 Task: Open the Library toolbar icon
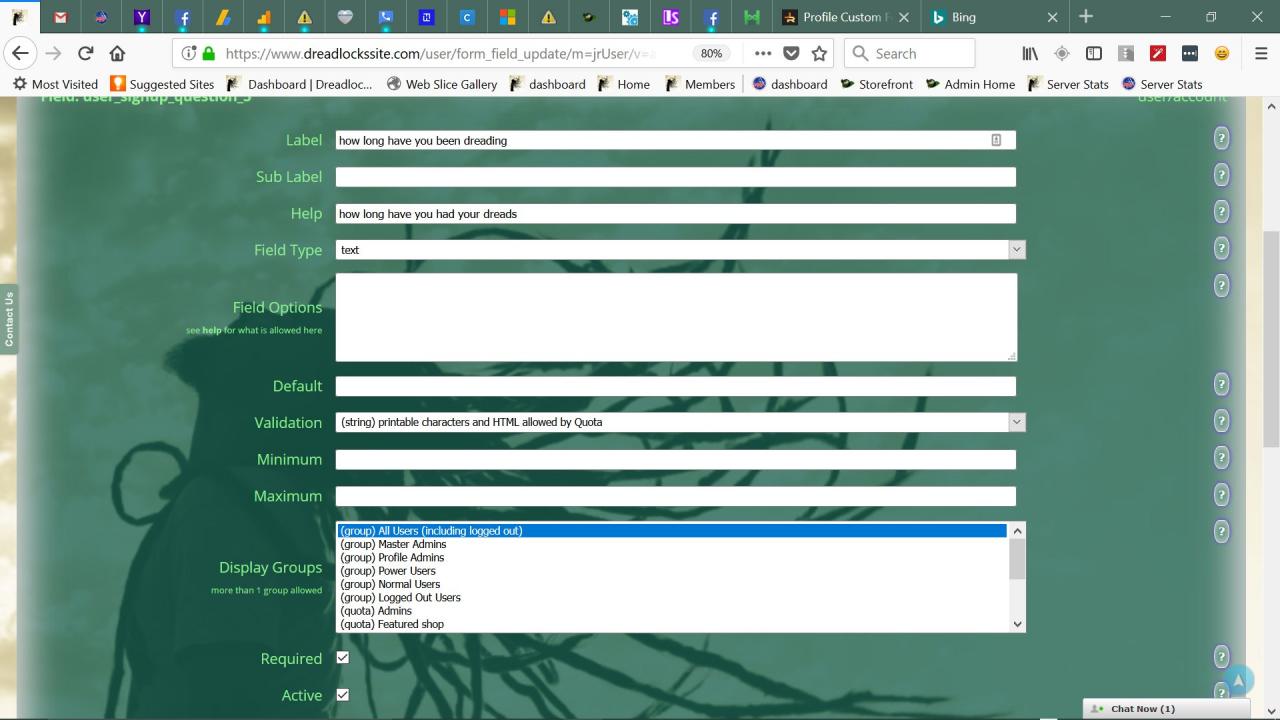pyautogui.click(x=1030, y=54)
